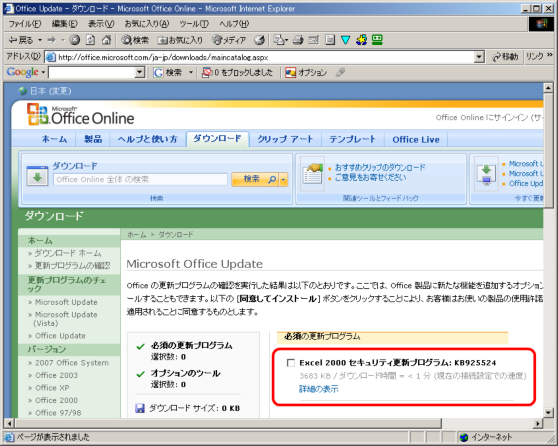The height and width of the screenshot is (446, 558).
Task: Check the Excel 2000 KB925524 update checkbox
Action: coord(291,363)
